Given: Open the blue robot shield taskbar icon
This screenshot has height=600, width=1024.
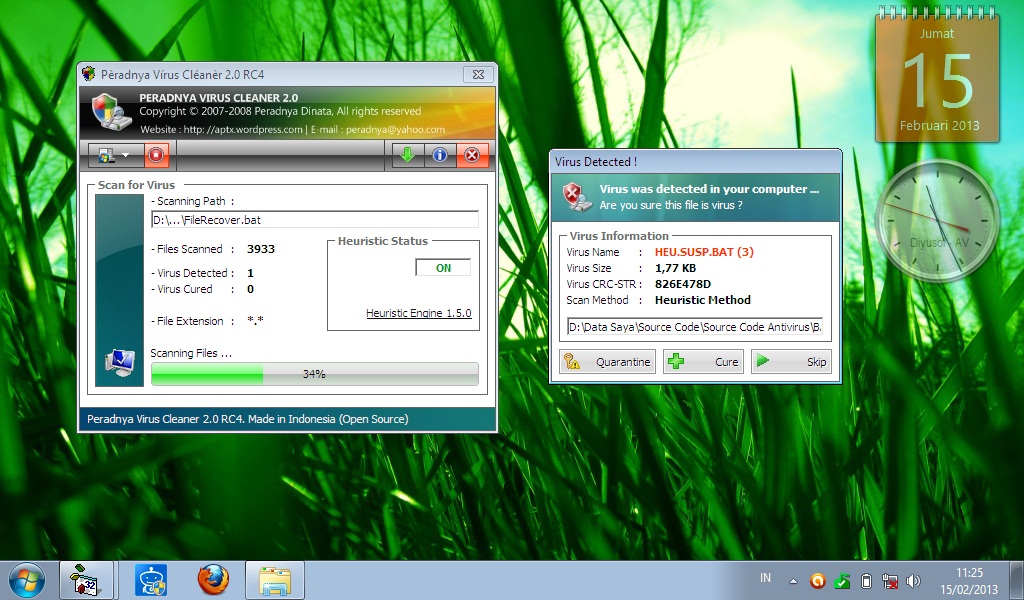Looking at the screenshot, I should (x=151, y=580).
